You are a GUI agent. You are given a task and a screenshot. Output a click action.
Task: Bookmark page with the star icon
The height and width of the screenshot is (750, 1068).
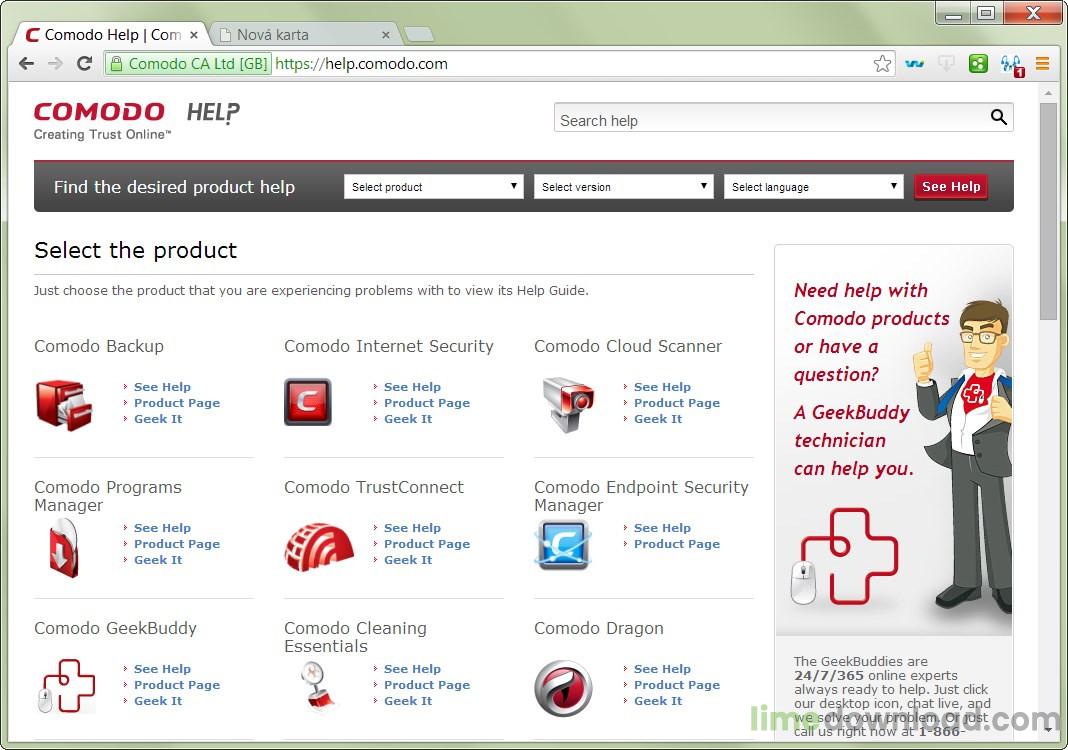[x=882, y=64]
